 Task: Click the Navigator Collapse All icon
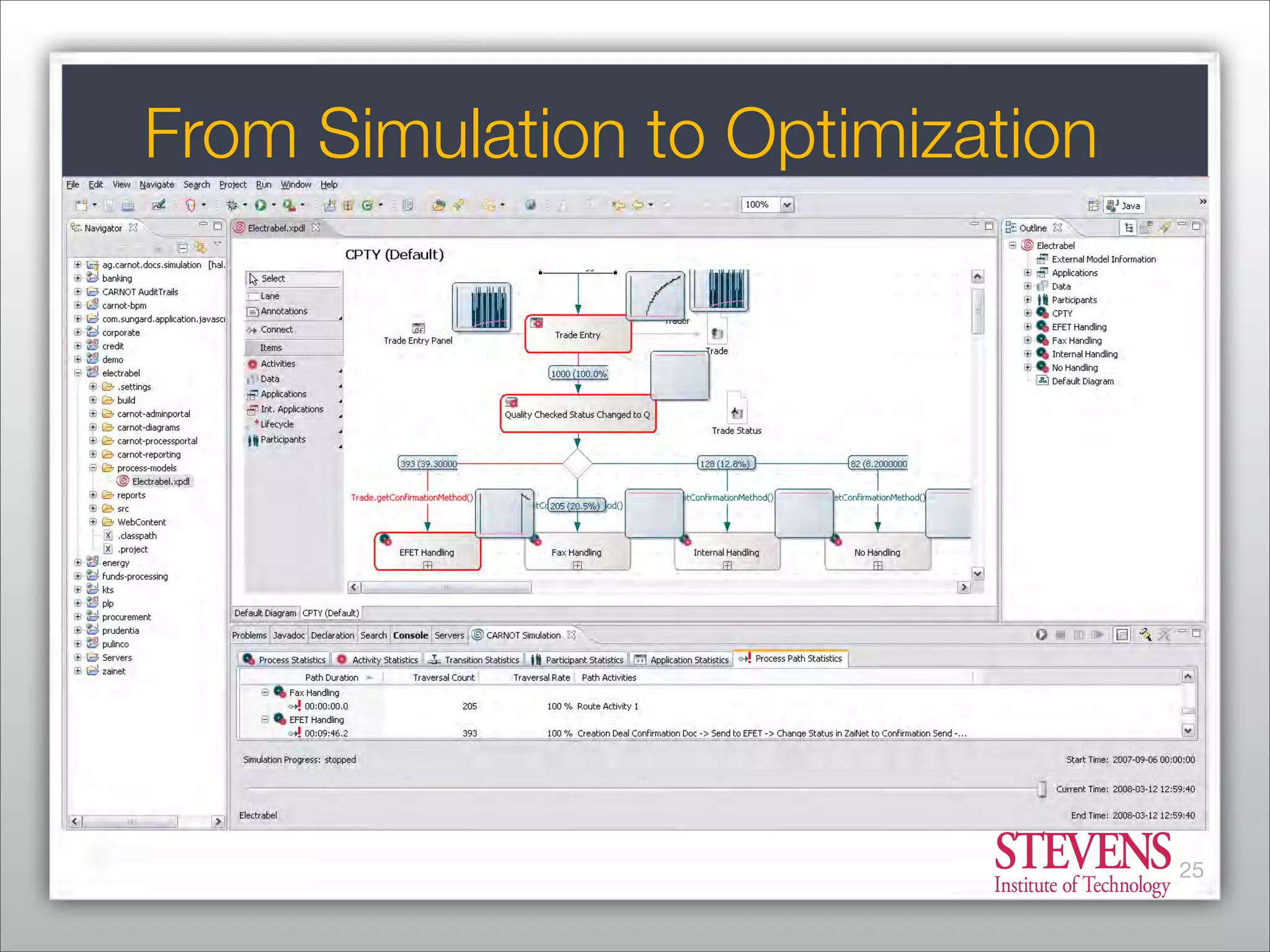(182, 248)
